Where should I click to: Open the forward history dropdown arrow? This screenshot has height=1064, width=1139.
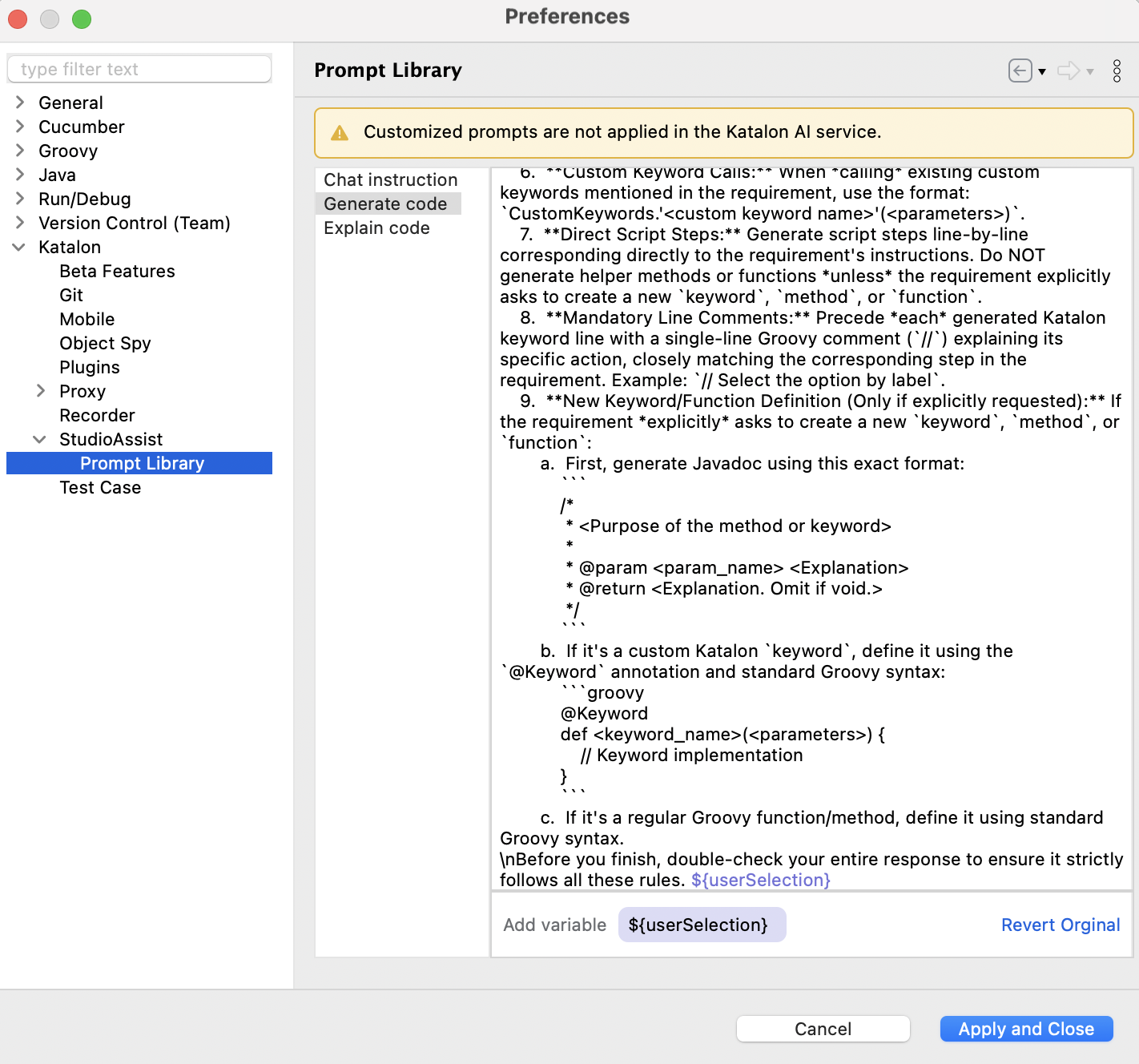click(x=1090, y=71)
